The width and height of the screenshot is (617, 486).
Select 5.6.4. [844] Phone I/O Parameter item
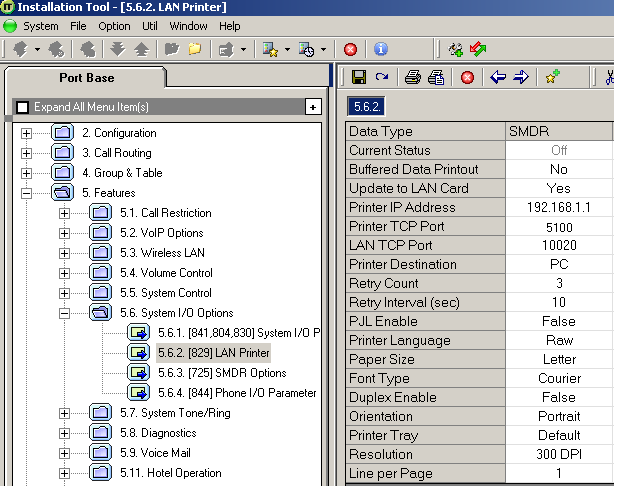coord(236,393)
